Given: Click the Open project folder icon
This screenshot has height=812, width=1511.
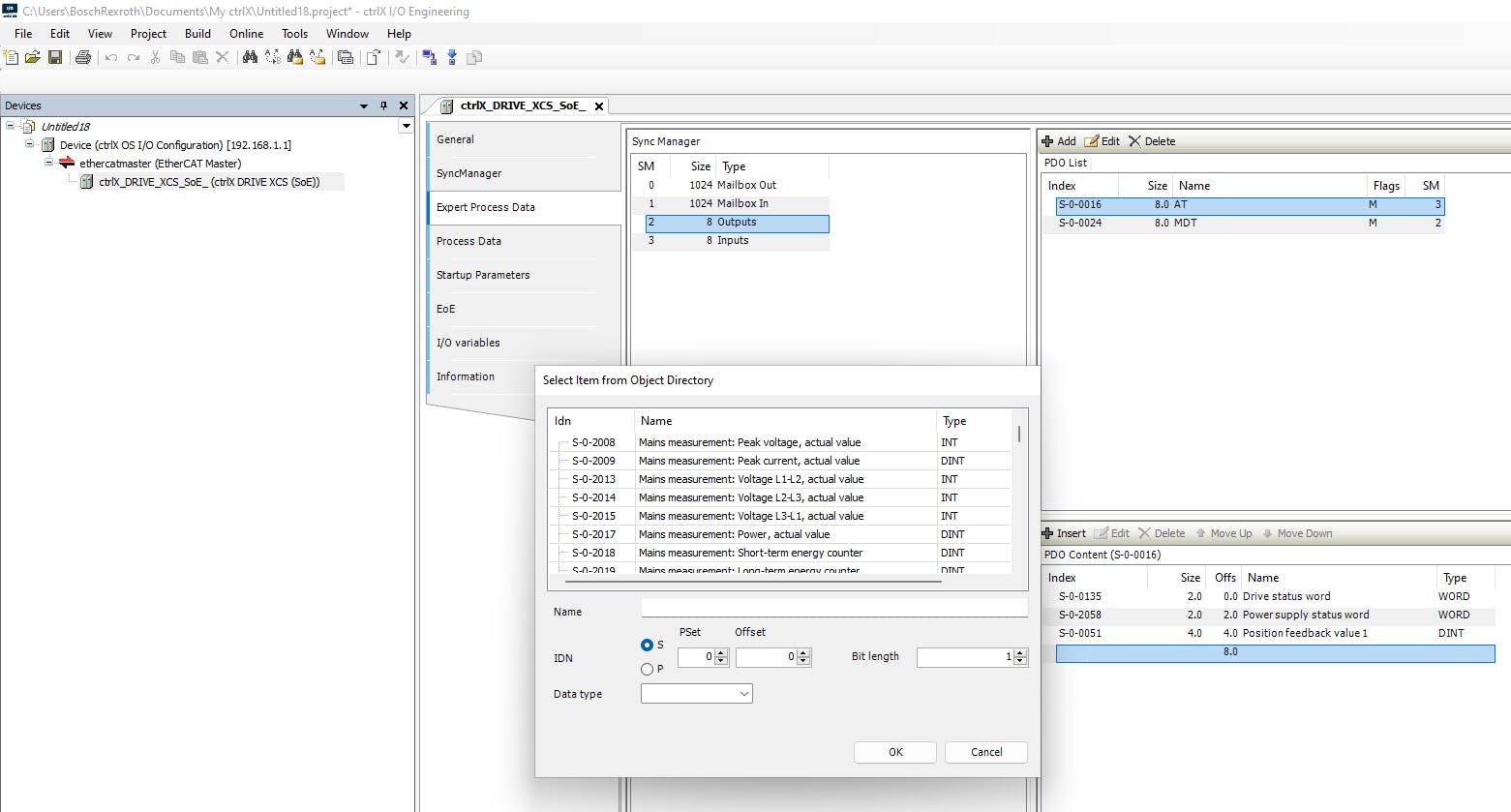Looking at the screenshot, I should point(33,58).
